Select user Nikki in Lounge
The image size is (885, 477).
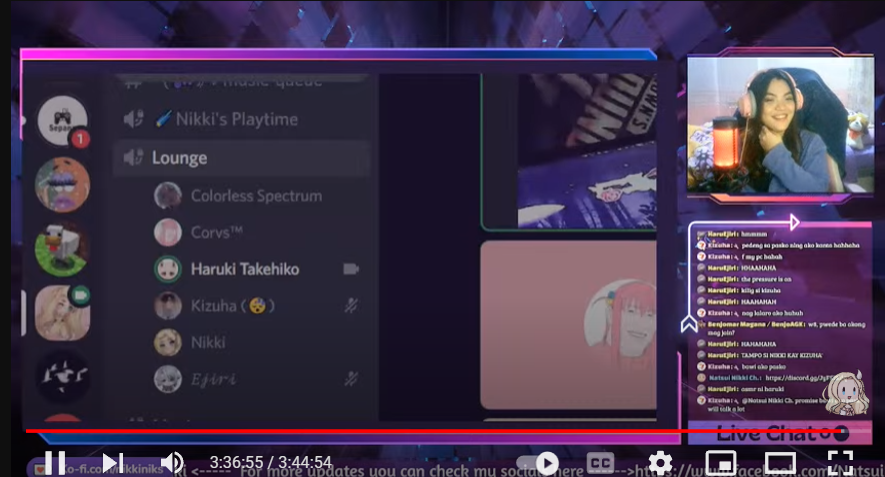256,343
